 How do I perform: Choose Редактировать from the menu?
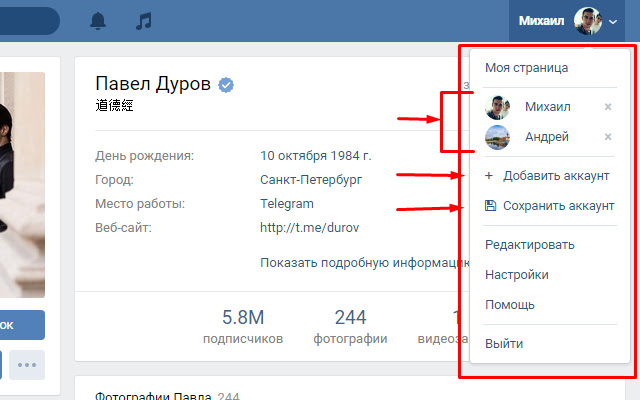pos(529,245)
